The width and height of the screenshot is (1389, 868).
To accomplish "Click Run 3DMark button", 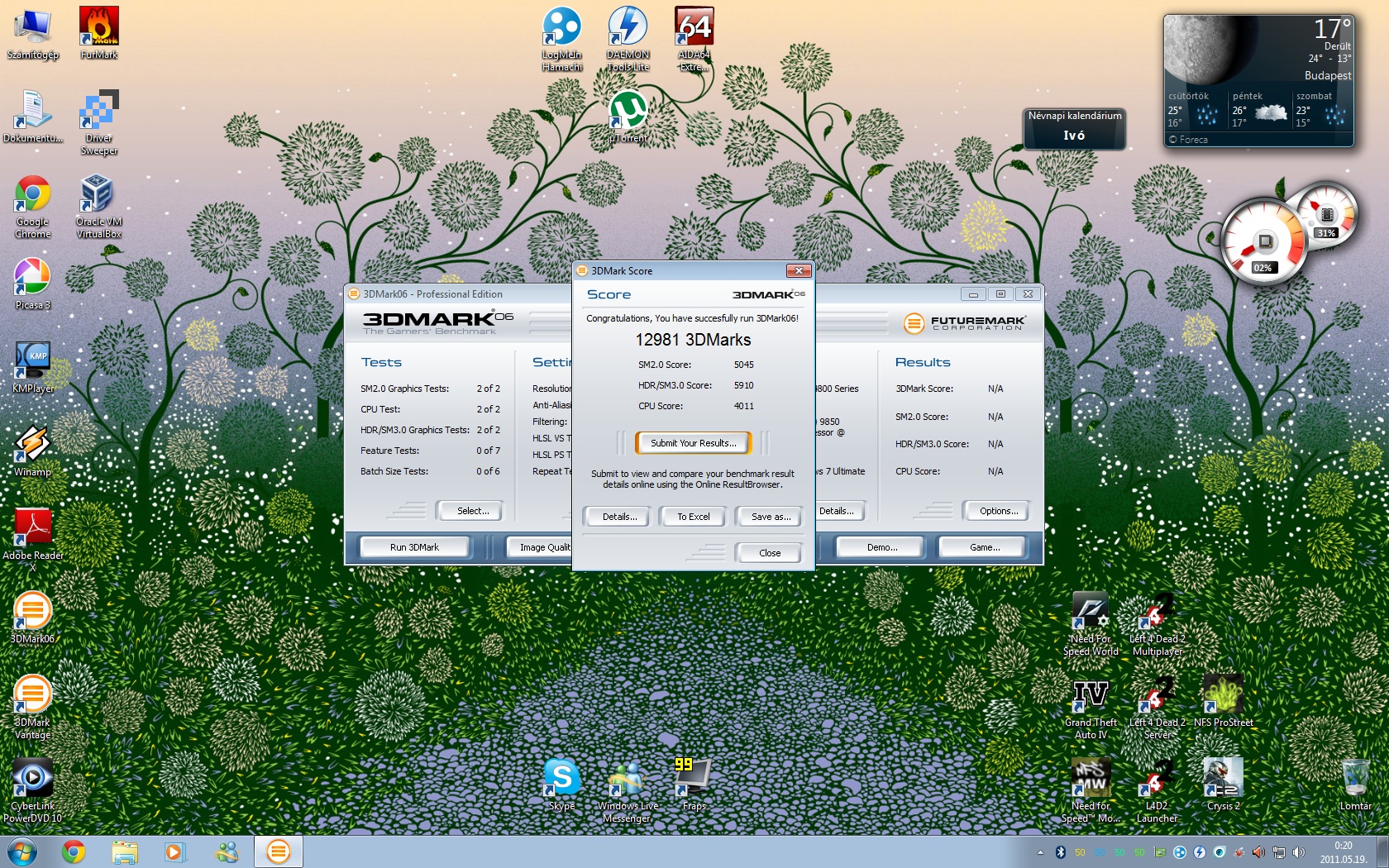I will point(414,547).
